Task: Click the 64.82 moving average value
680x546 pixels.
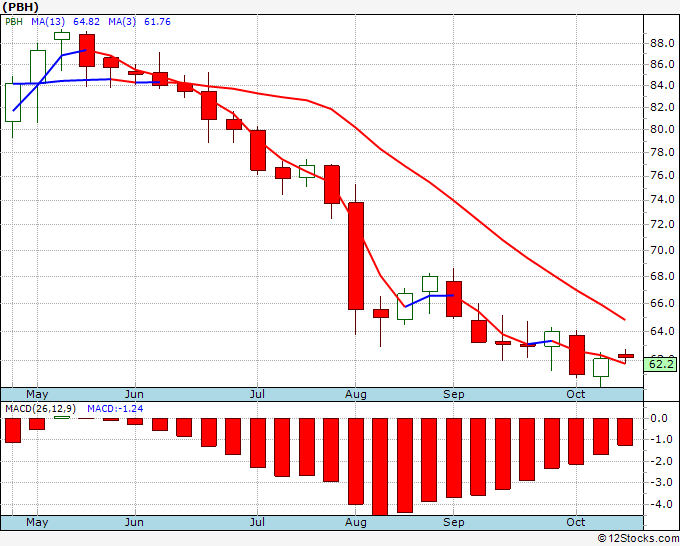Action: pyautogui.click(x=86, y=22)
